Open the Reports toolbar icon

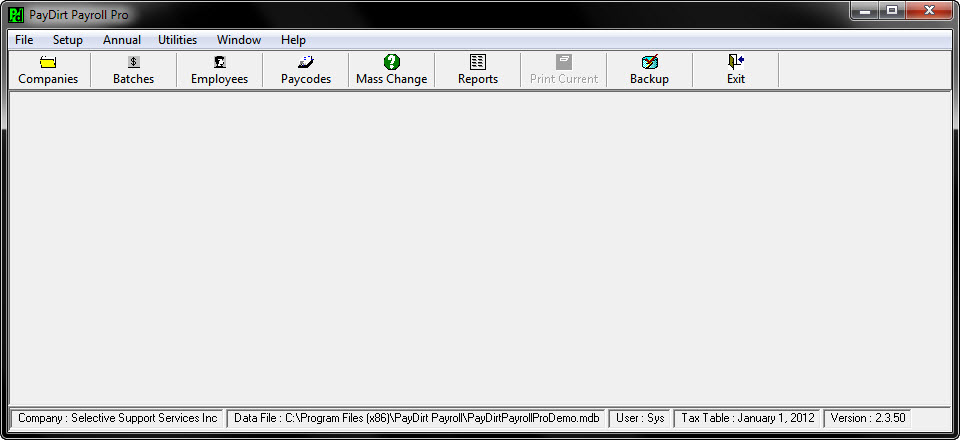click(478, 62)
